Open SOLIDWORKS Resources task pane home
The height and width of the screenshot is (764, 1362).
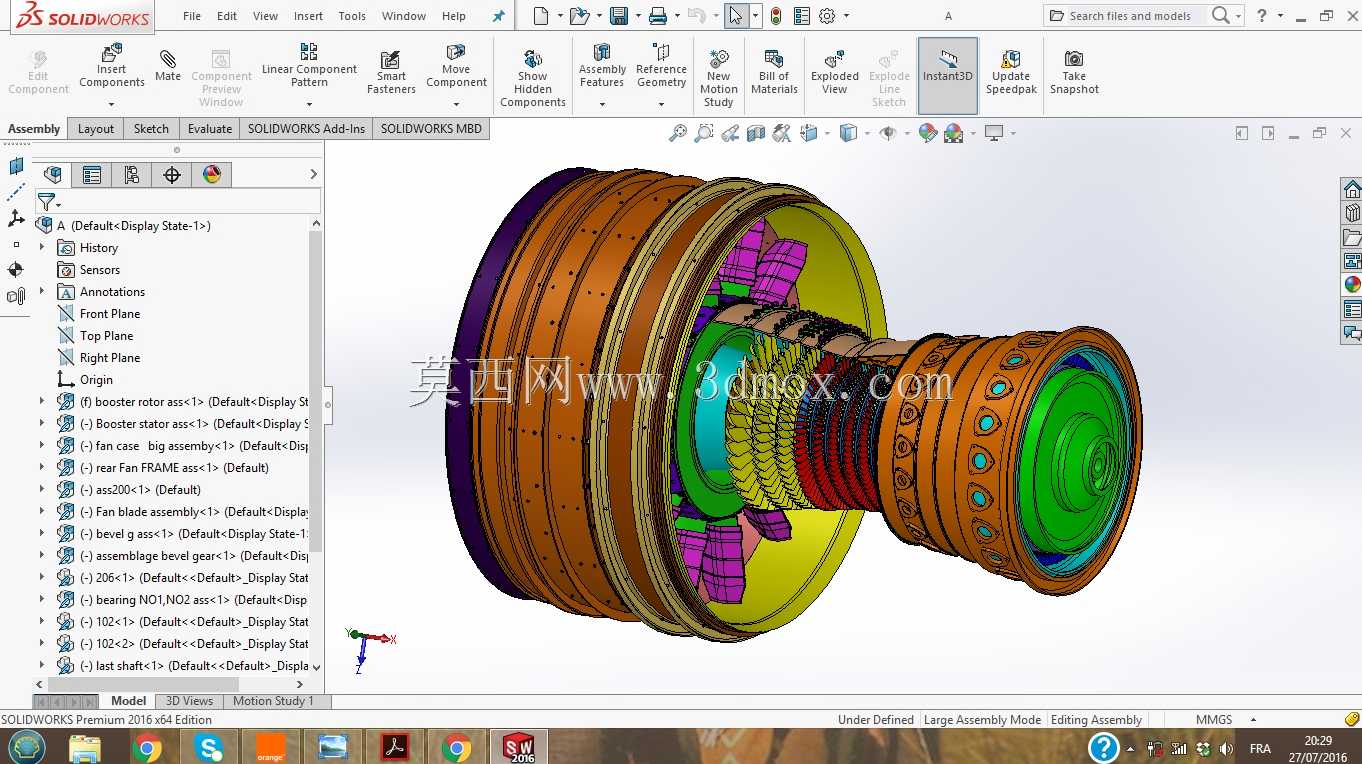(x=1352, y=190)
